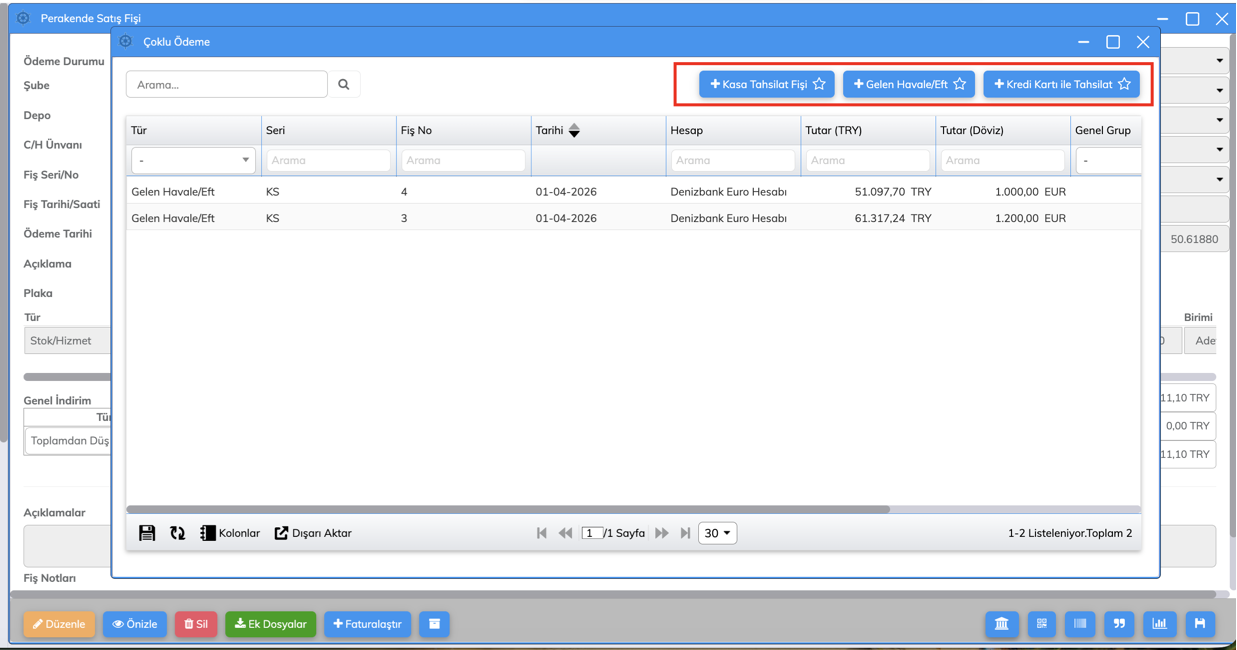Image resolution: width=1237 pixels, height=650 pixels.
Task: Click the Hesap column Arama filter field
Action: tap(733, 160)
